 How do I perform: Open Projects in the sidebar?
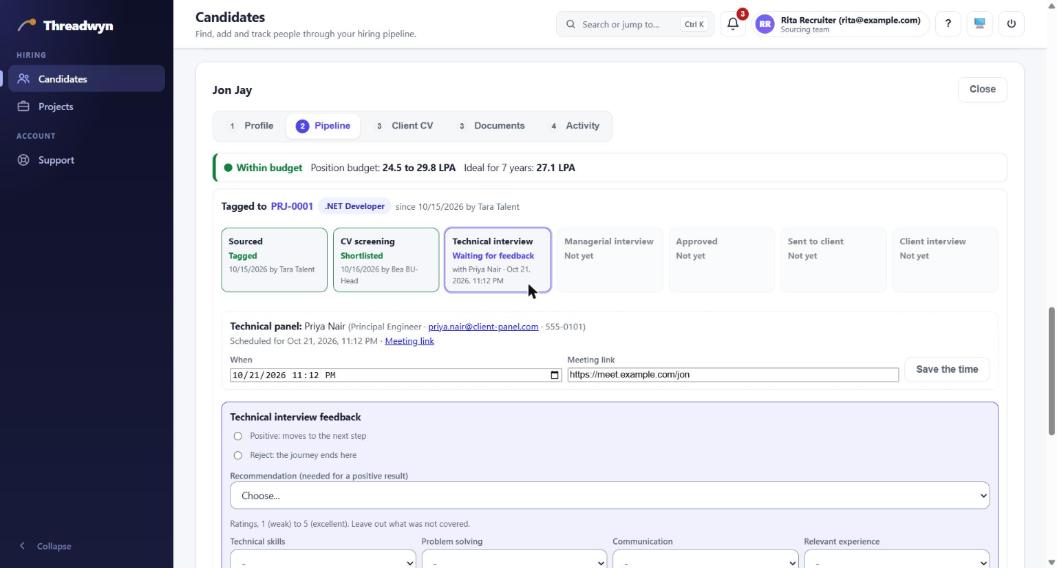(86, 106)
